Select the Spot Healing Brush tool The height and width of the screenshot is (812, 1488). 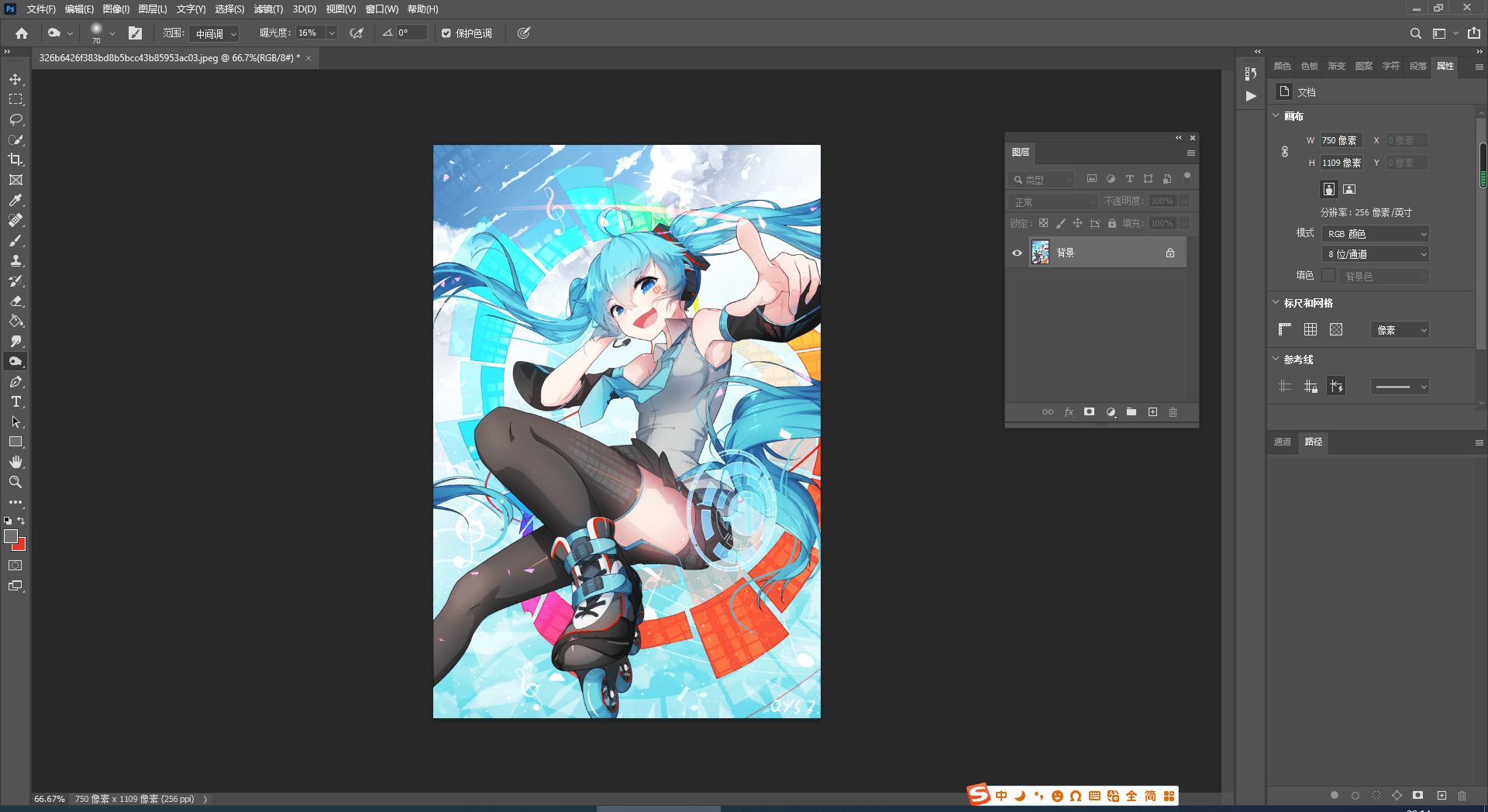15,220
